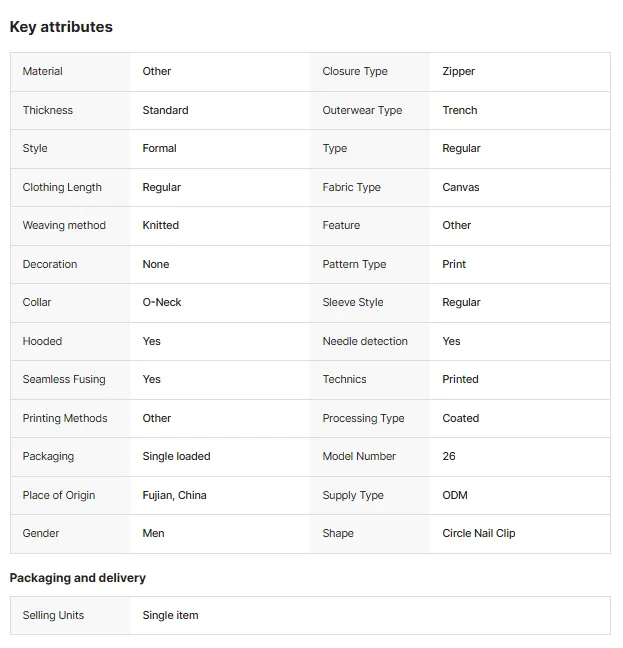Click the O-Neck collar value
The image size is (623, 648).
162,302
